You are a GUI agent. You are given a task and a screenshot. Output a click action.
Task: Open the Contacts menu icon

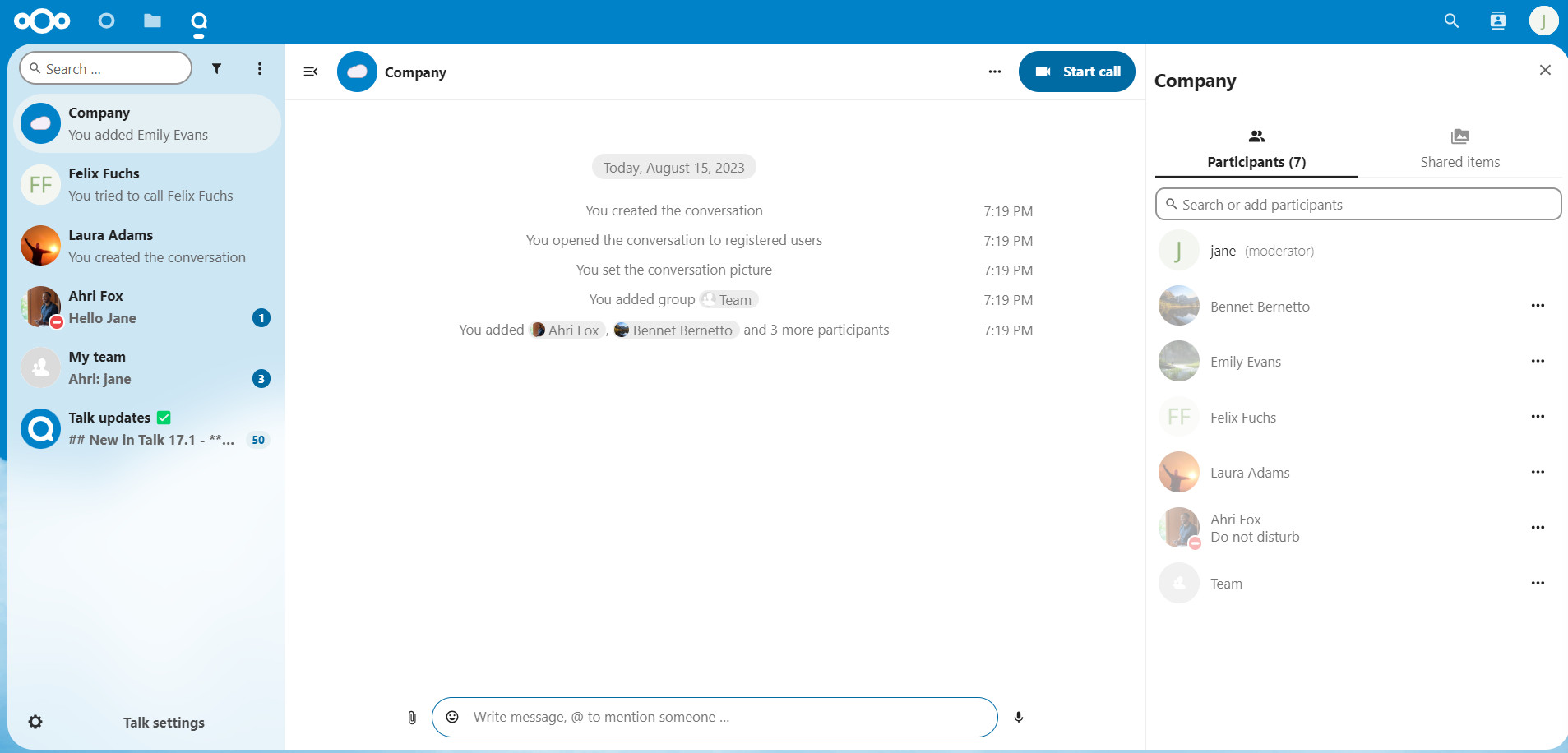pos(1497,21)
